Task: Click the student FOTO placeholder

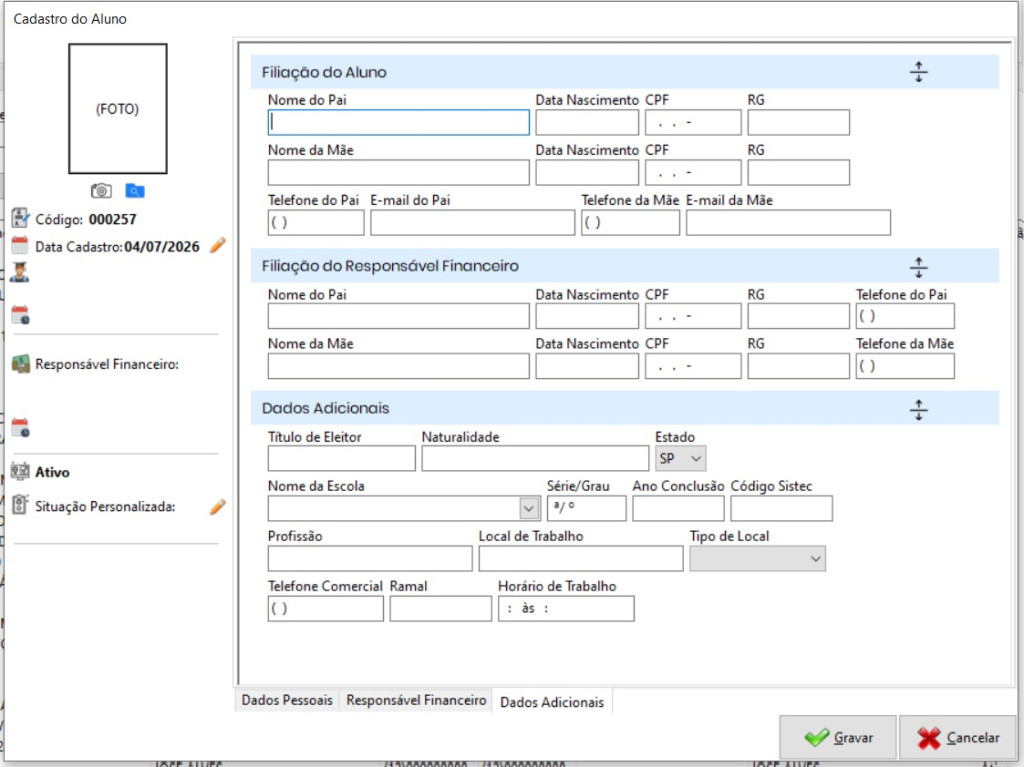Action: pyautogui.click(x=118, y=108)
